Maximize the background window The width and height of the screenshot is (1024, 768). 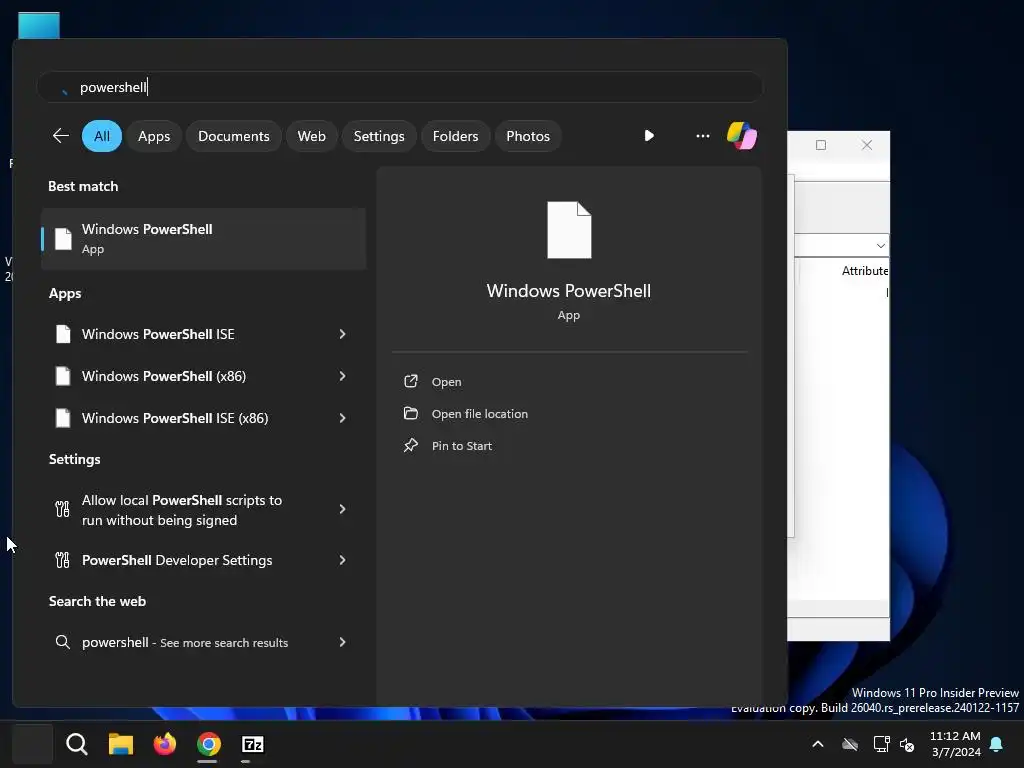[x=821, y=145]
